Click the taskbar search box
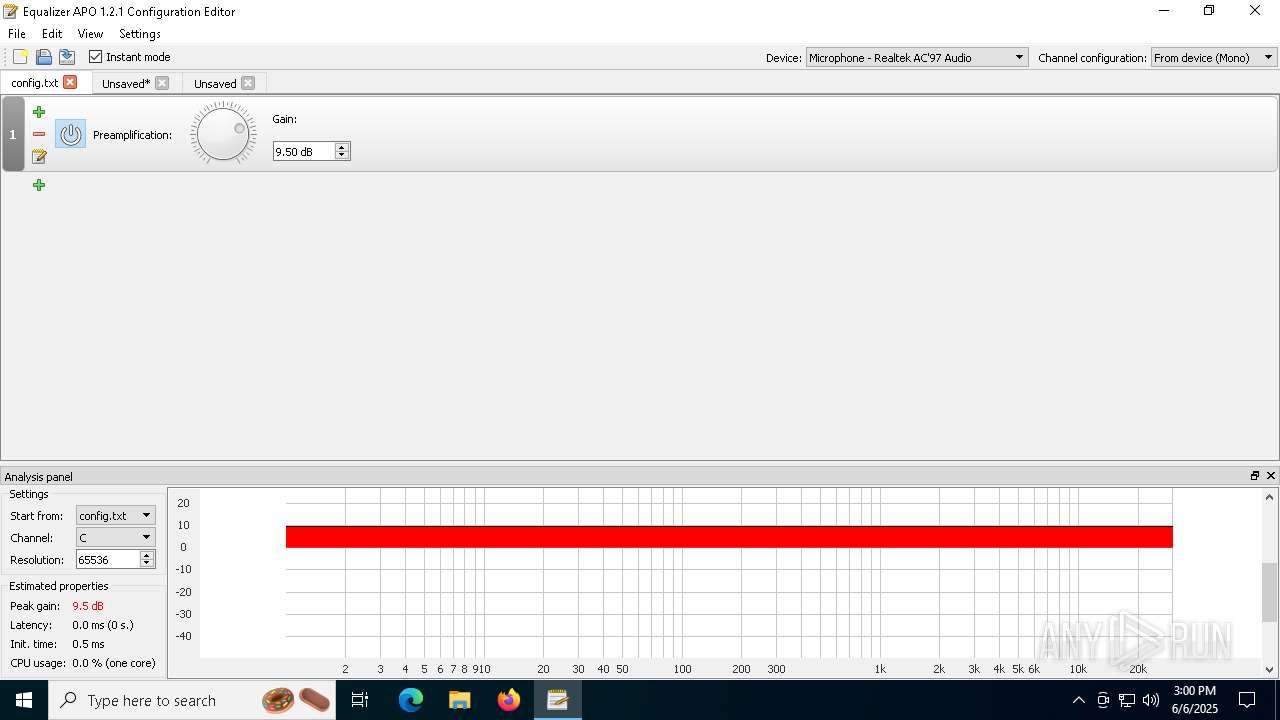1280x720 pixels. coord(193,700)
